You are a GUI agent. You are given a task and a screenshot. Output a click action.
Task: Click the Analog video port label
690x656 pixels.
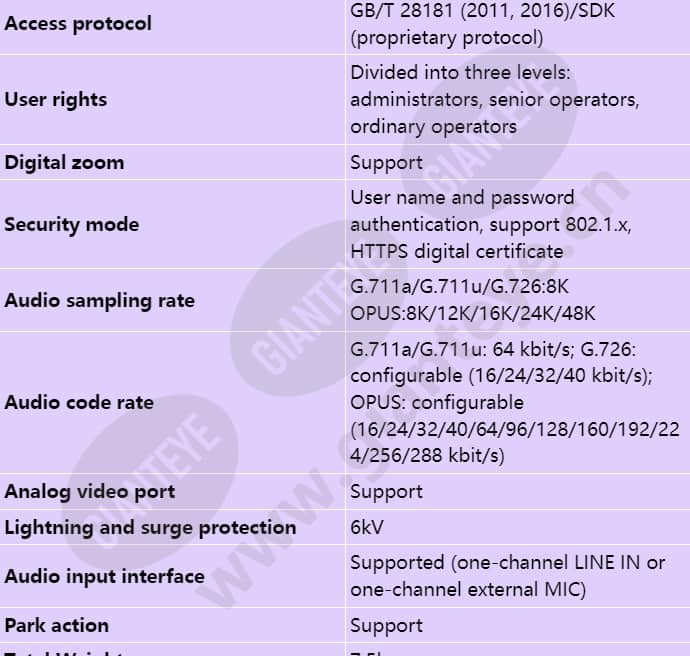[x=90, y=491]
